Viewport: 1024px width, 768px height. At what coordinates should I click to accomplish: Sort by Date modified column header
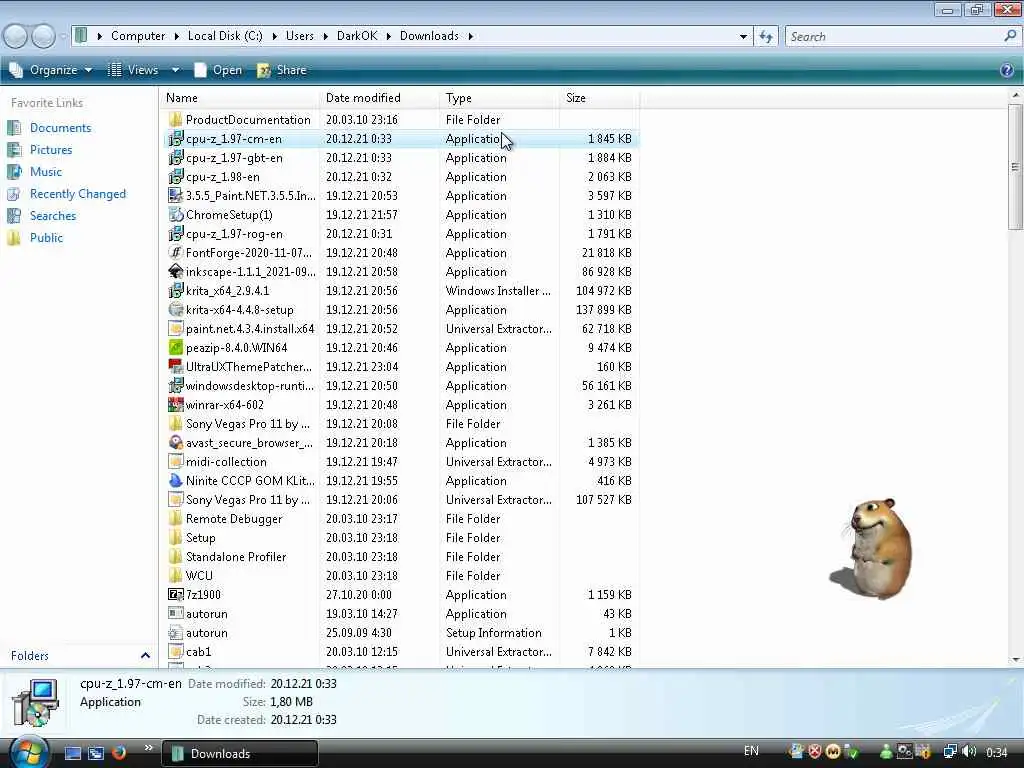[380, 98]
